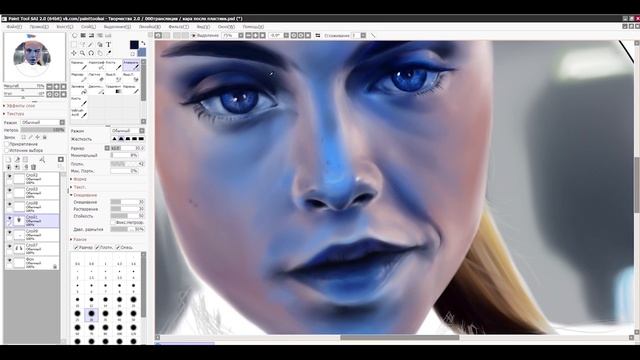Viewport: 640px width, 360px height.
Task: Open layer Режим blending mode dropdown
Action: click(43, 122)
